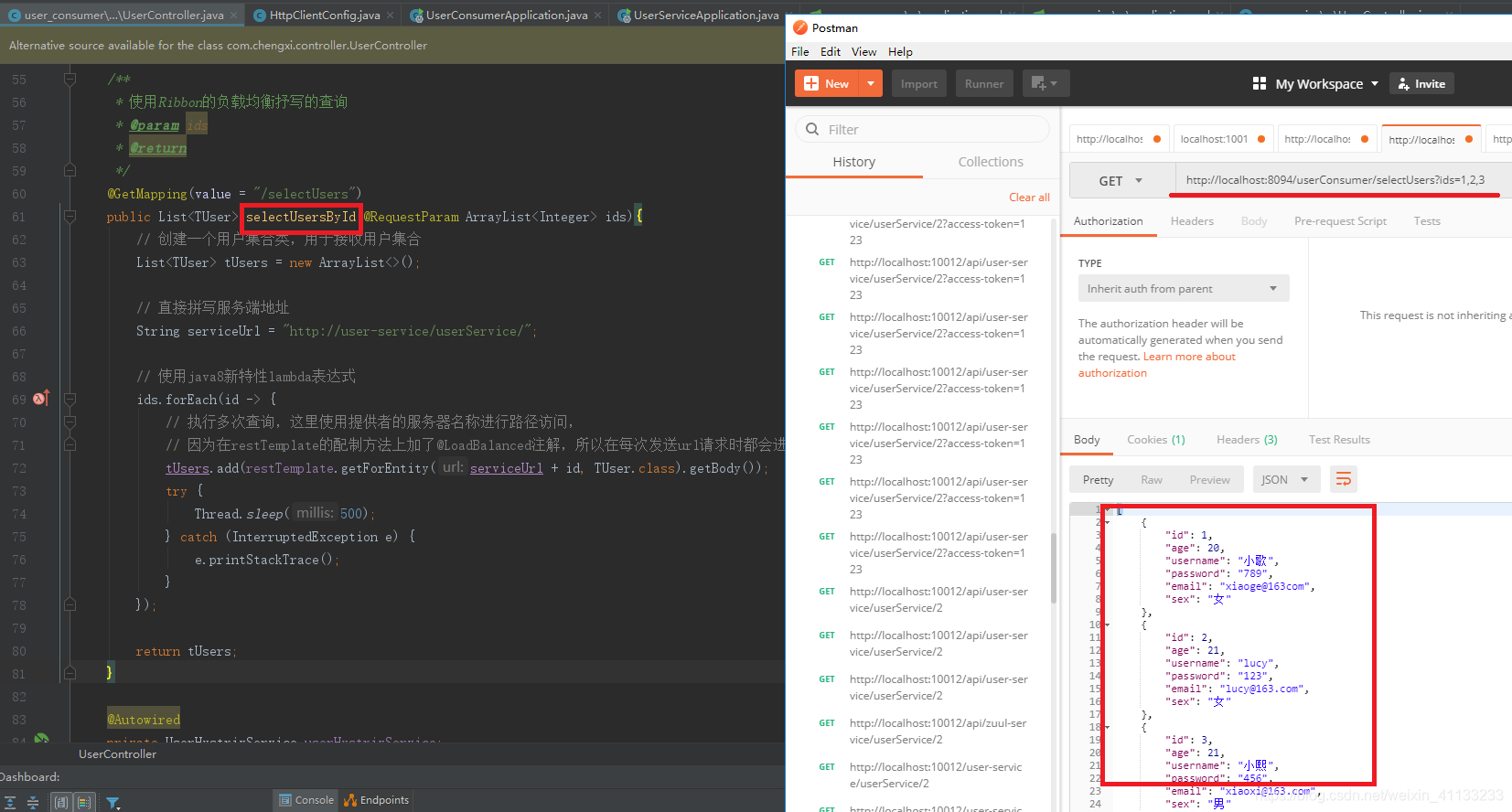Image resolution: width=1512 pixels, height=812 pixels.
Task: Select the Raw response view
Action: point(1151,480)
